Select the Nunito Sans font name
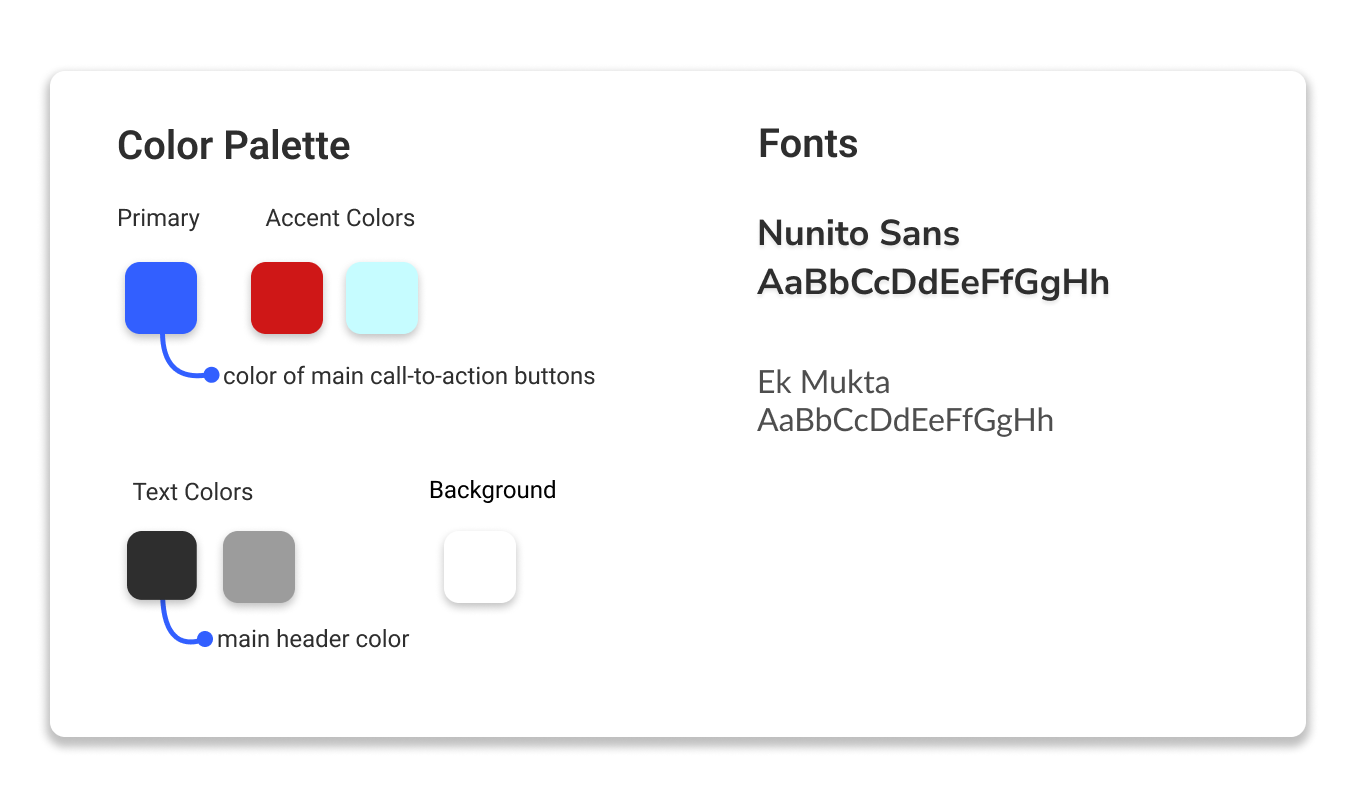 pos(859,234)
